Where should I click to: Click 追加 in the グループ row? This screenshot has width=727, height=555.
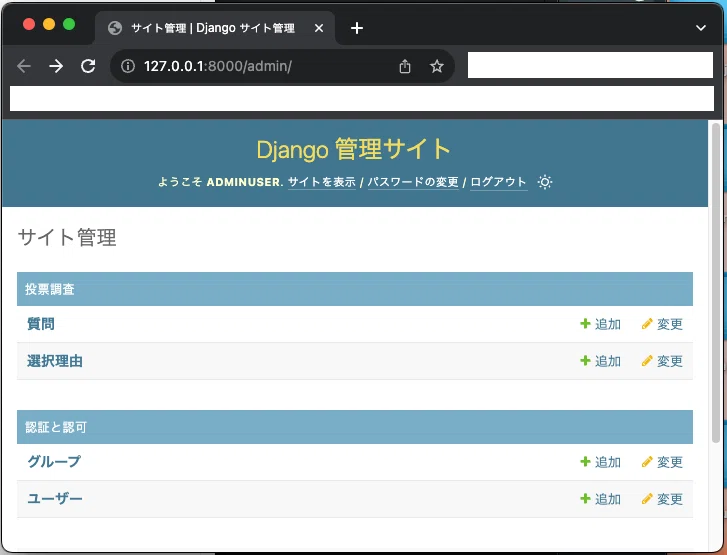[x=600, y=462]
